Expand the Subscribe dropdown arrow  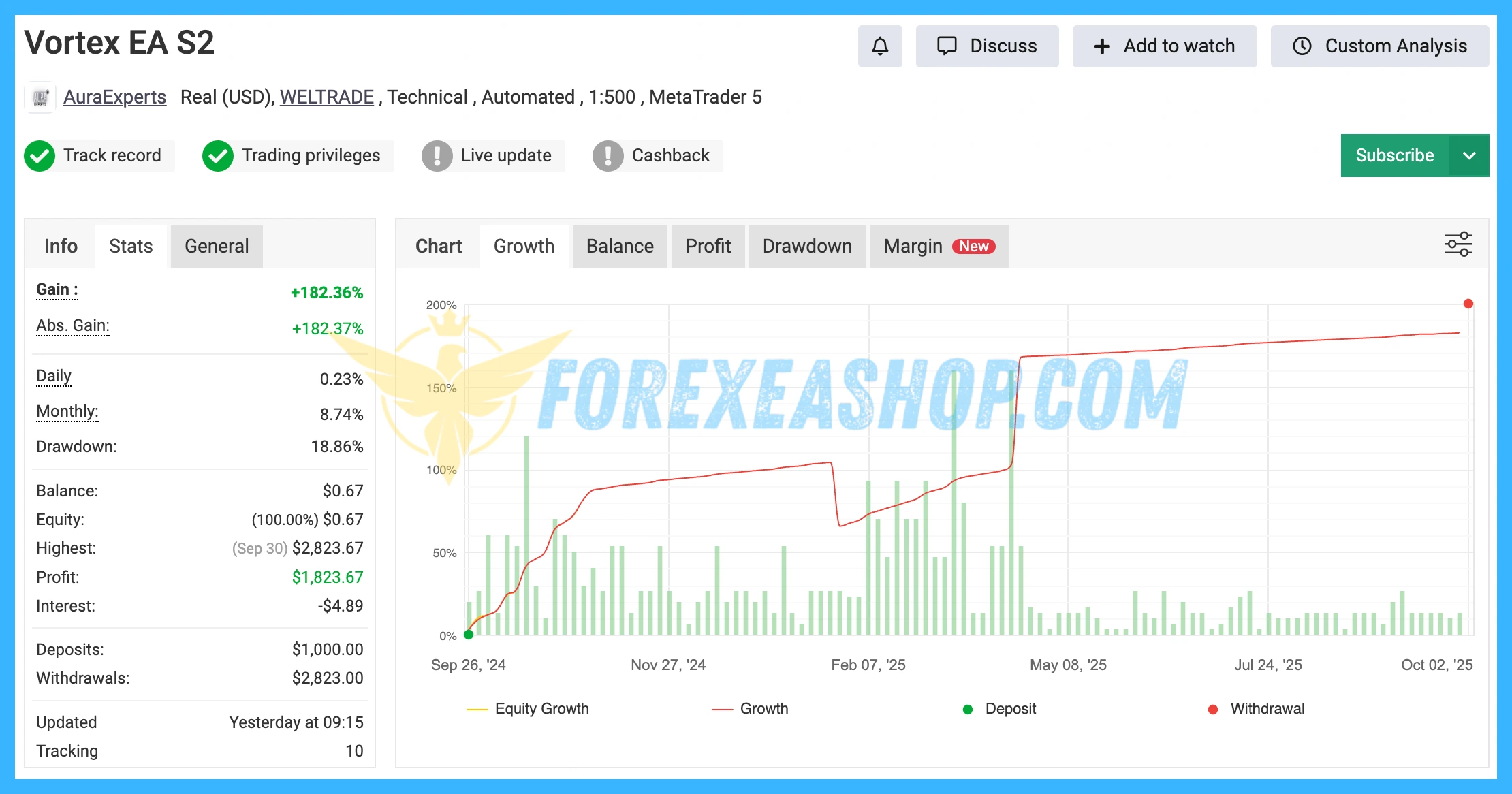1469,156
